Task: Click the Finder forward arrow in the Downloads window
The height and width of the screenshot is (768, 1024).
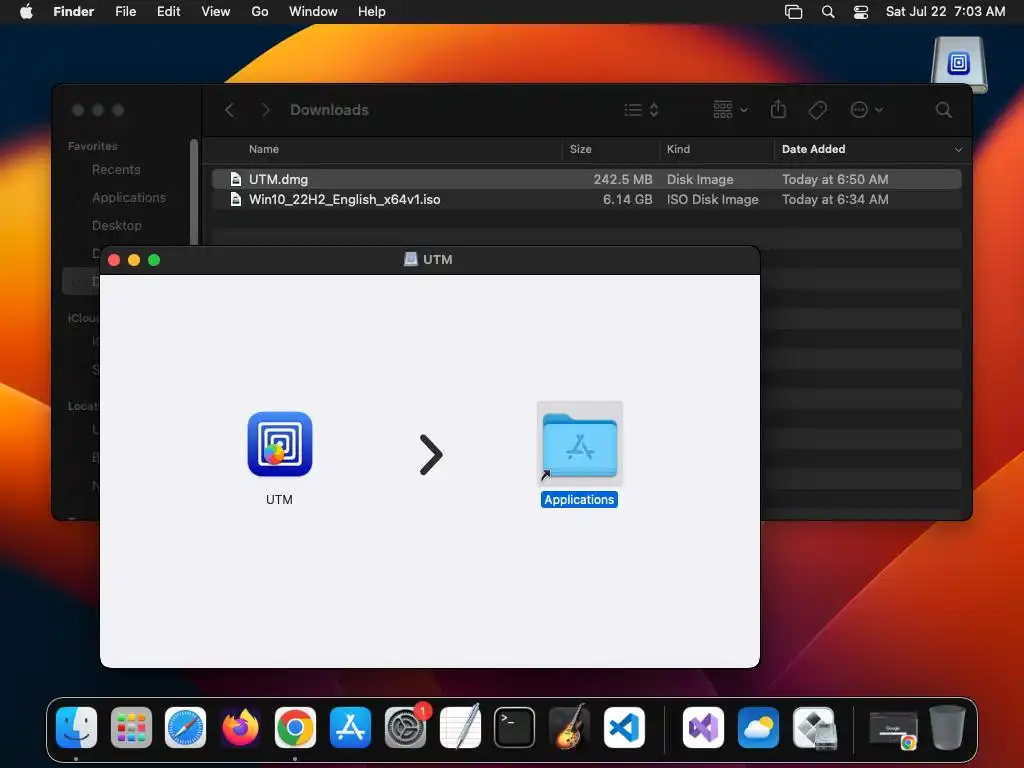Action: click(265, 110)
